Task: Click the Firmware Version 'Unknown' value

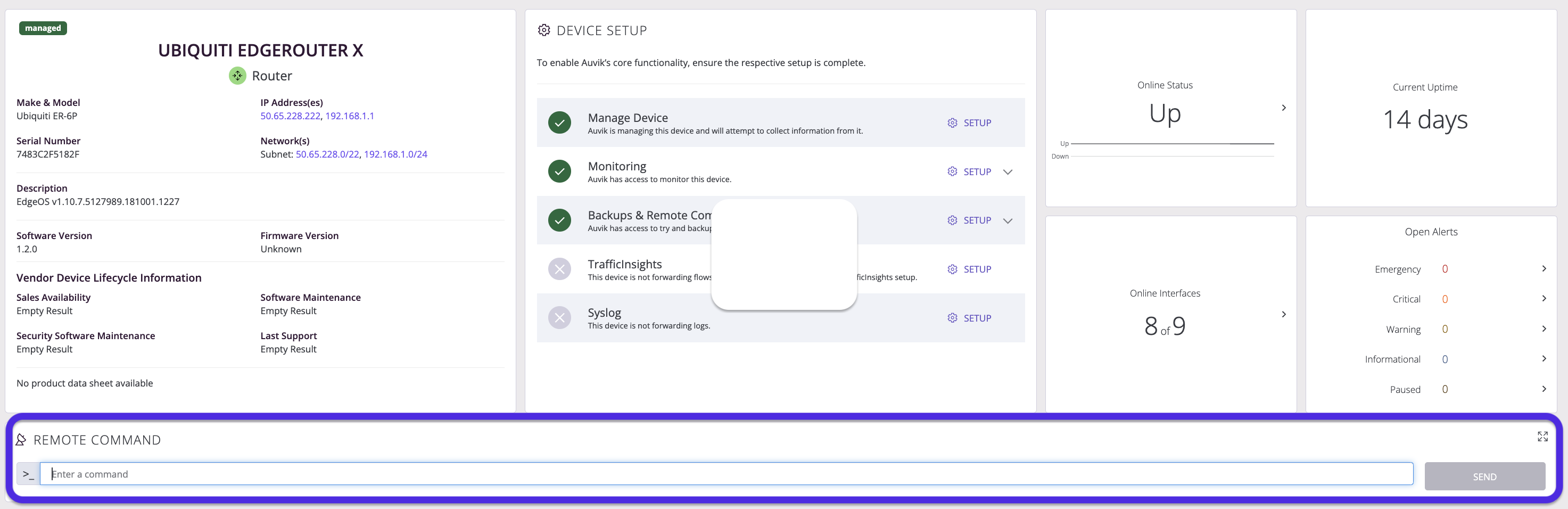Action: tap(280, 249)
